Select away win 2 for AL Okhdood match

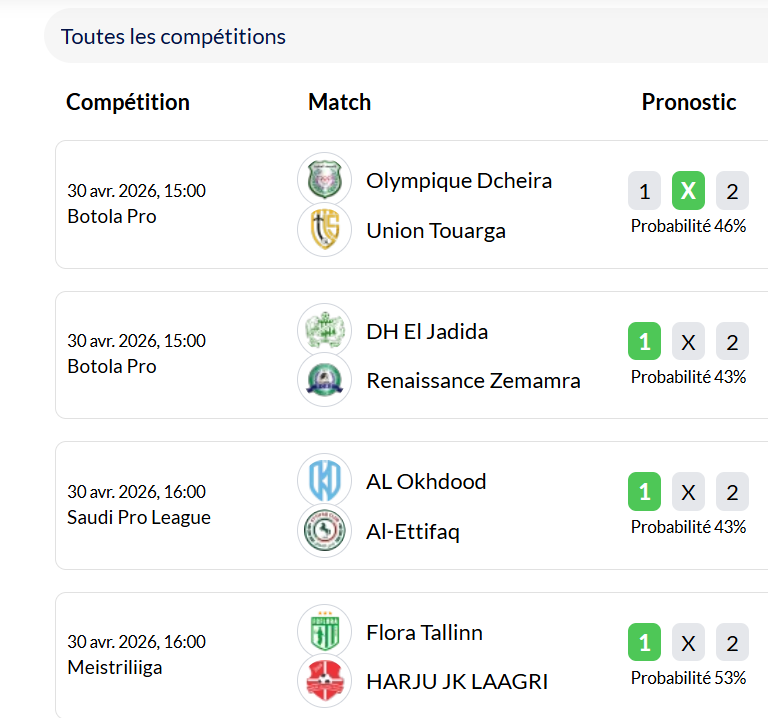(732, 492)
